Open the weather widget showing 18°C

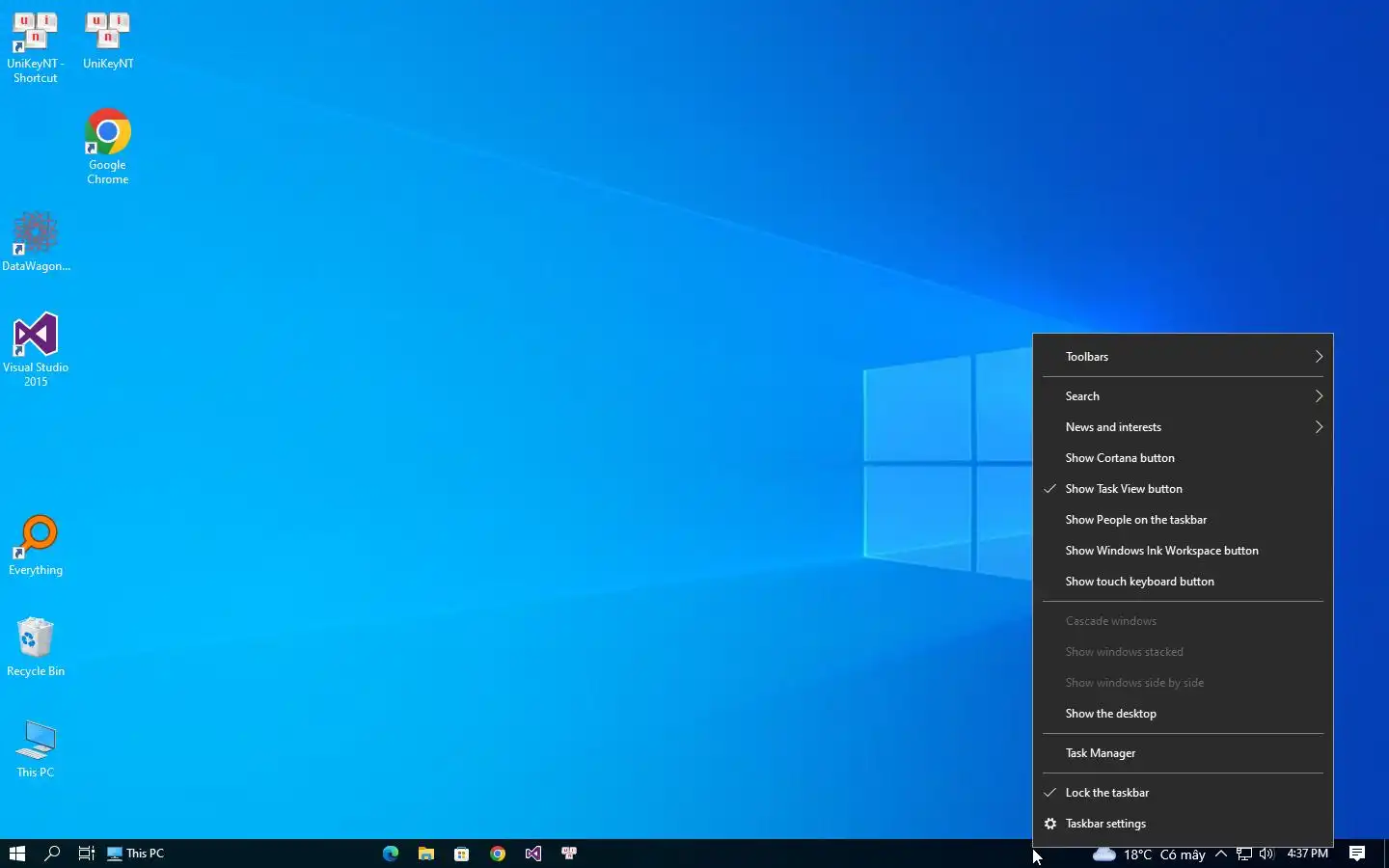coord(1149,854)
